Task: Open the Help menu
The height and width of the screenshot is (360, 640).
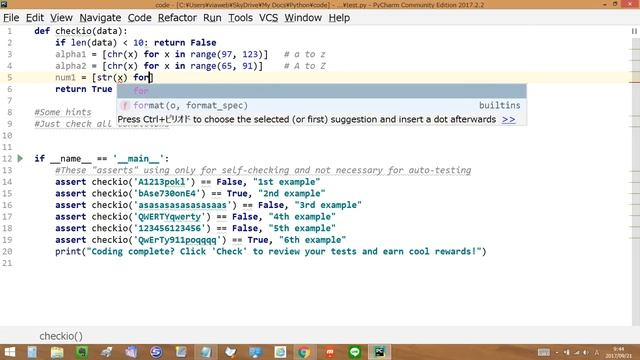Action: point(339,18)
